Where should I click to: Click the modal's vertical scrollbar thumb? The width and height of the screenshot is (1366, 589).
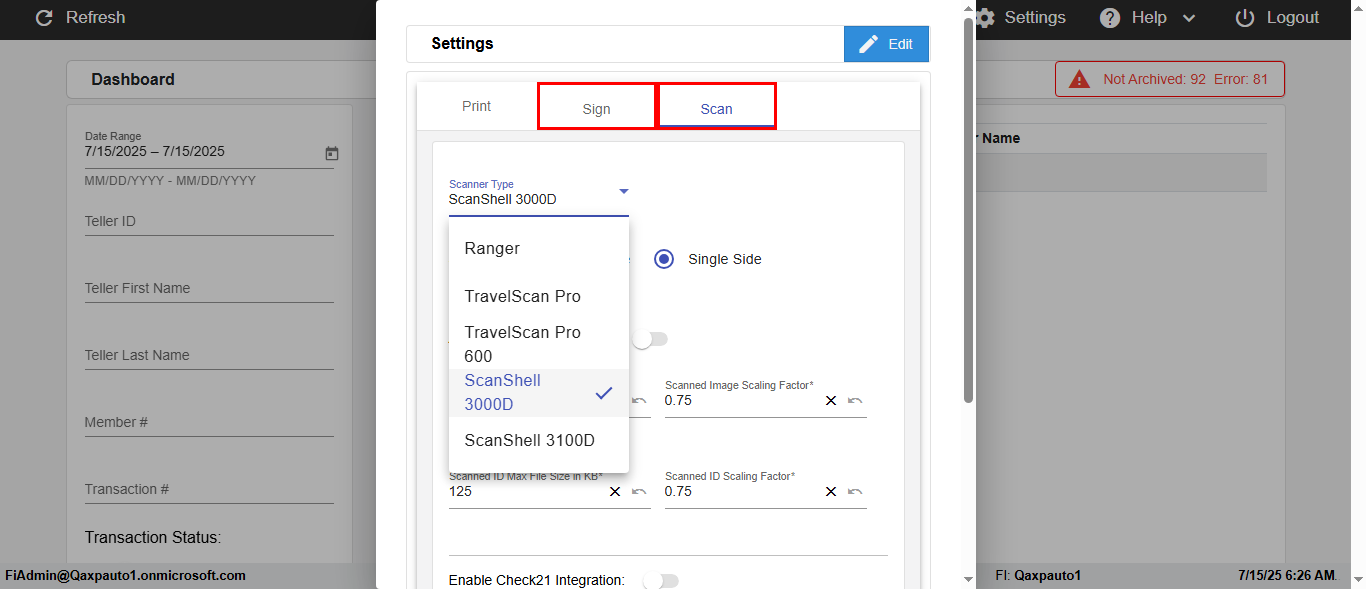tap(968, 210)
